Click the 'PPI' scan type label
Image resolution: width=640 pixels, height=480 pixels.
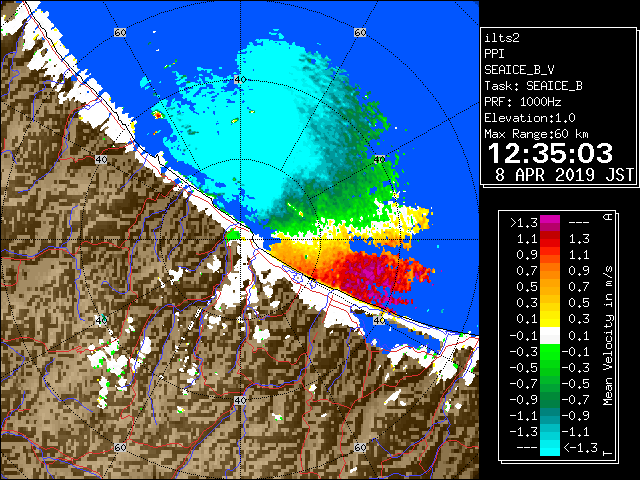tap(494, 54)
